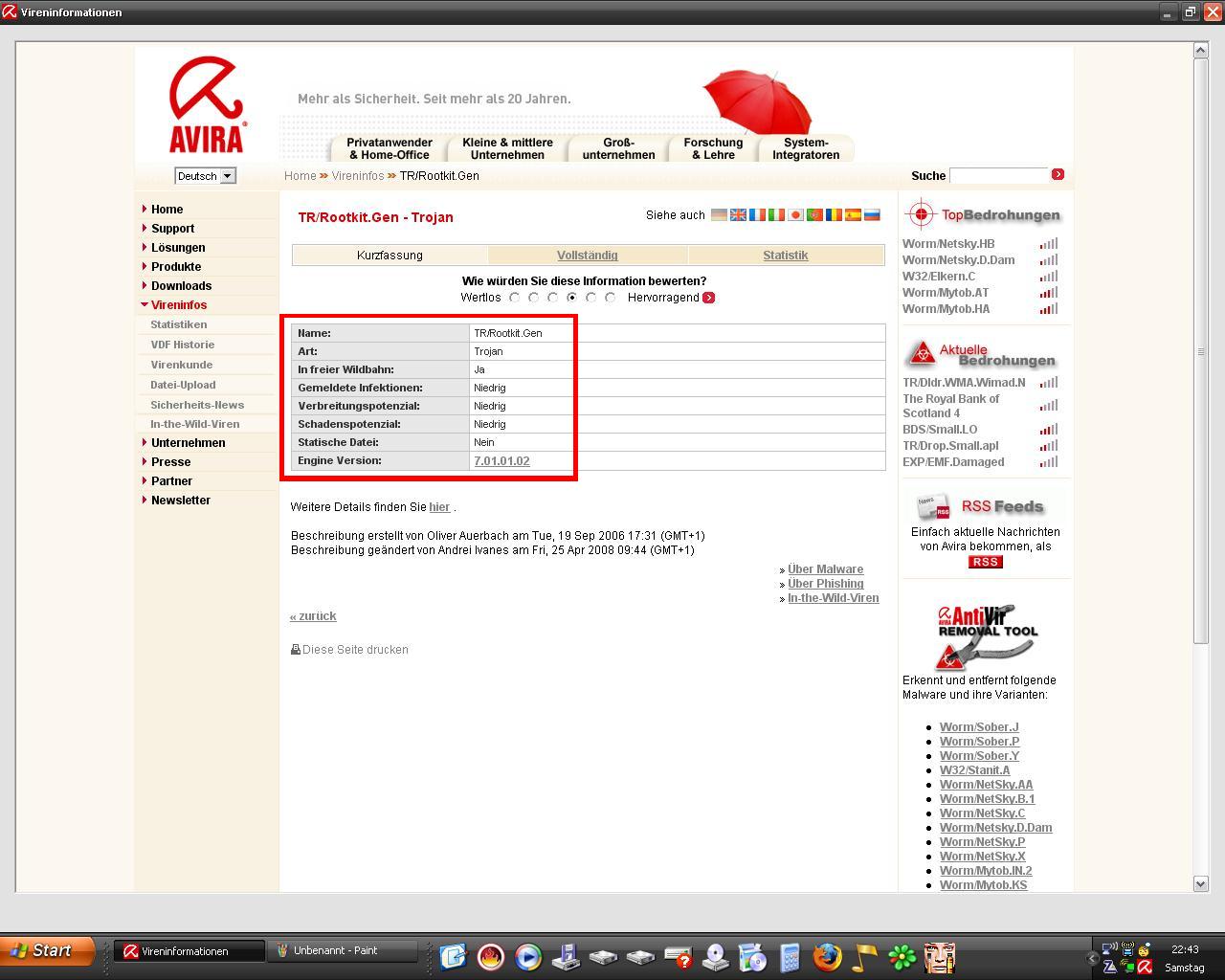Open VDF Historie in the sidebar
Screen dimensions: 1225x980
pos(182,345)
